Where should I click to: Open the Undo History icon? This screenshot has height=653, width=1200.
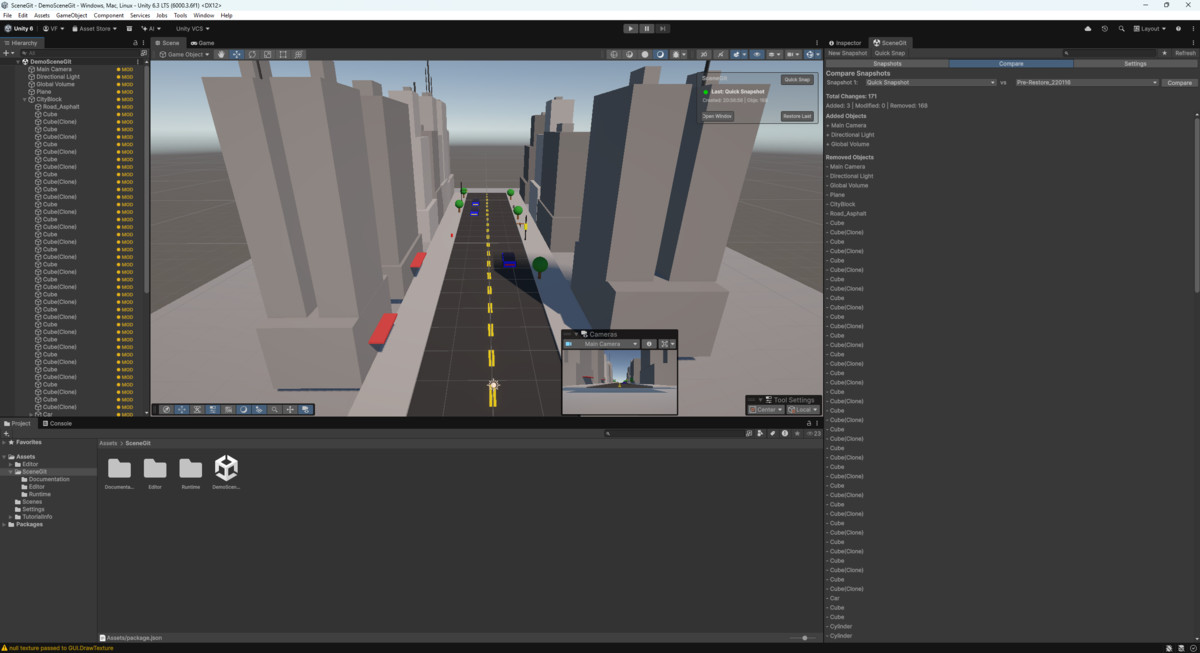1105,29
